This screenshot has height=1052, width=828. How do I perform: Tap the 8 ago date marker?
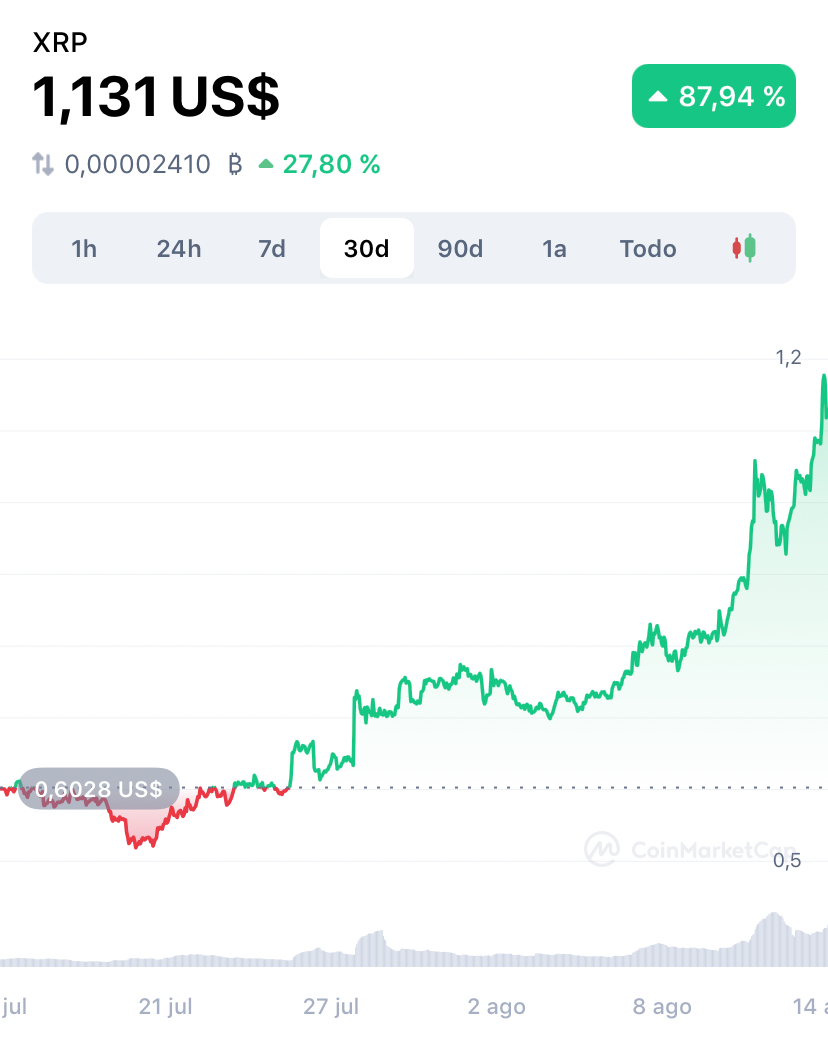[x=662, y=1006]
